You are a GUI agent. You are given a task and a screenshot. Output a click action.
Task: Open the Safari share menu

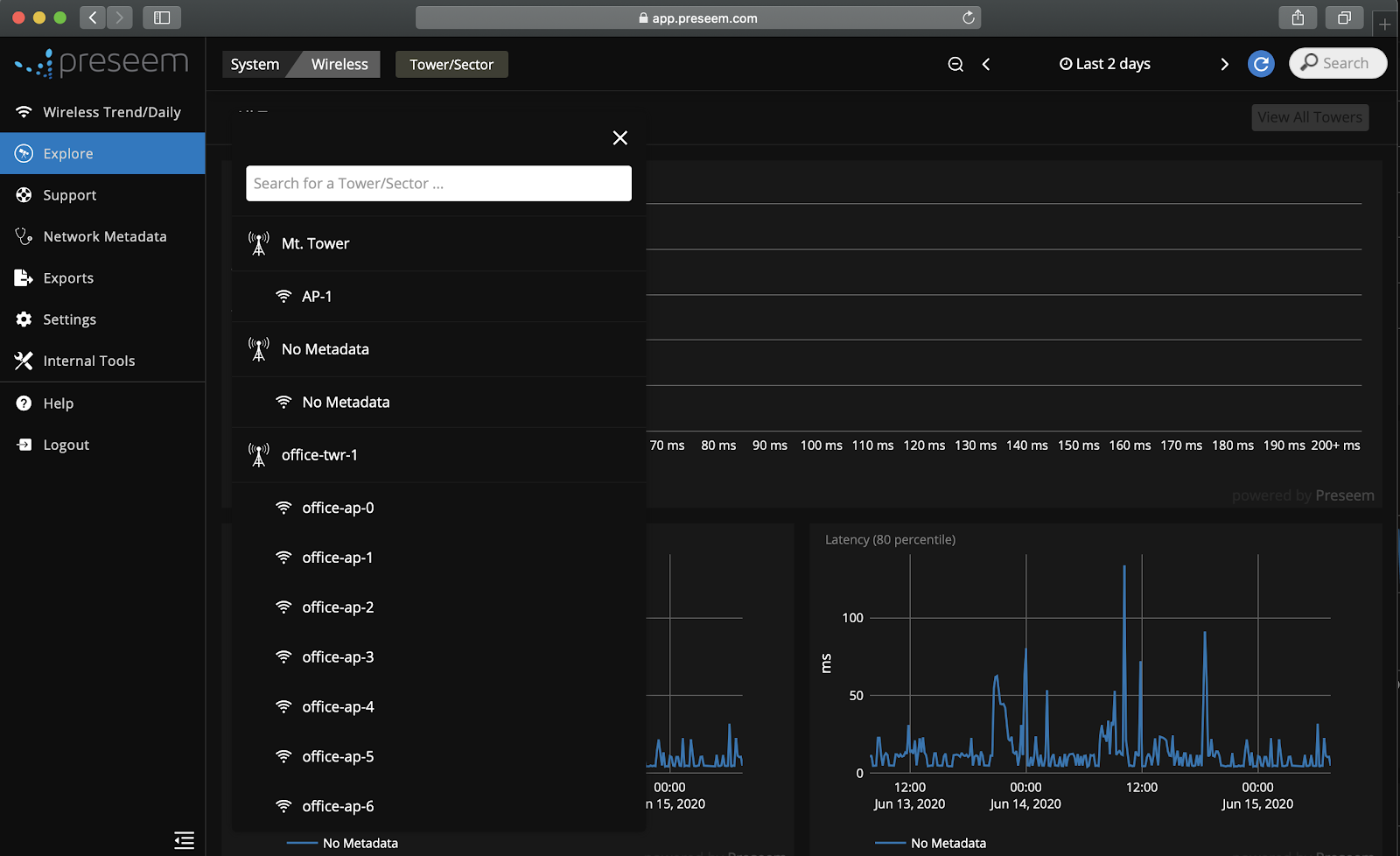[1298, 18]
